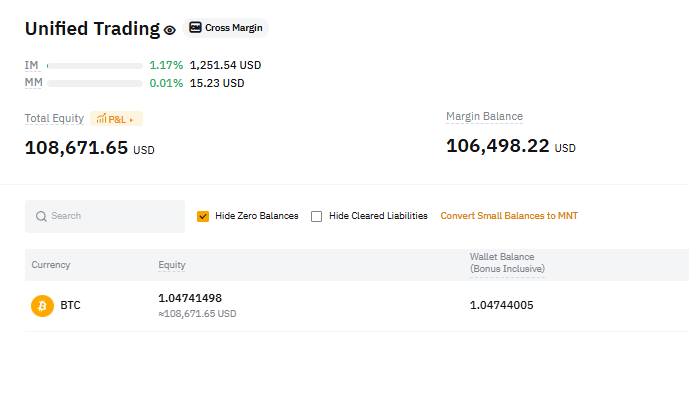The width and height of the screenshot is (689, 395).
Task: Enable Hide Cleared Liabilities checkbox
Action: pos(316,216)
